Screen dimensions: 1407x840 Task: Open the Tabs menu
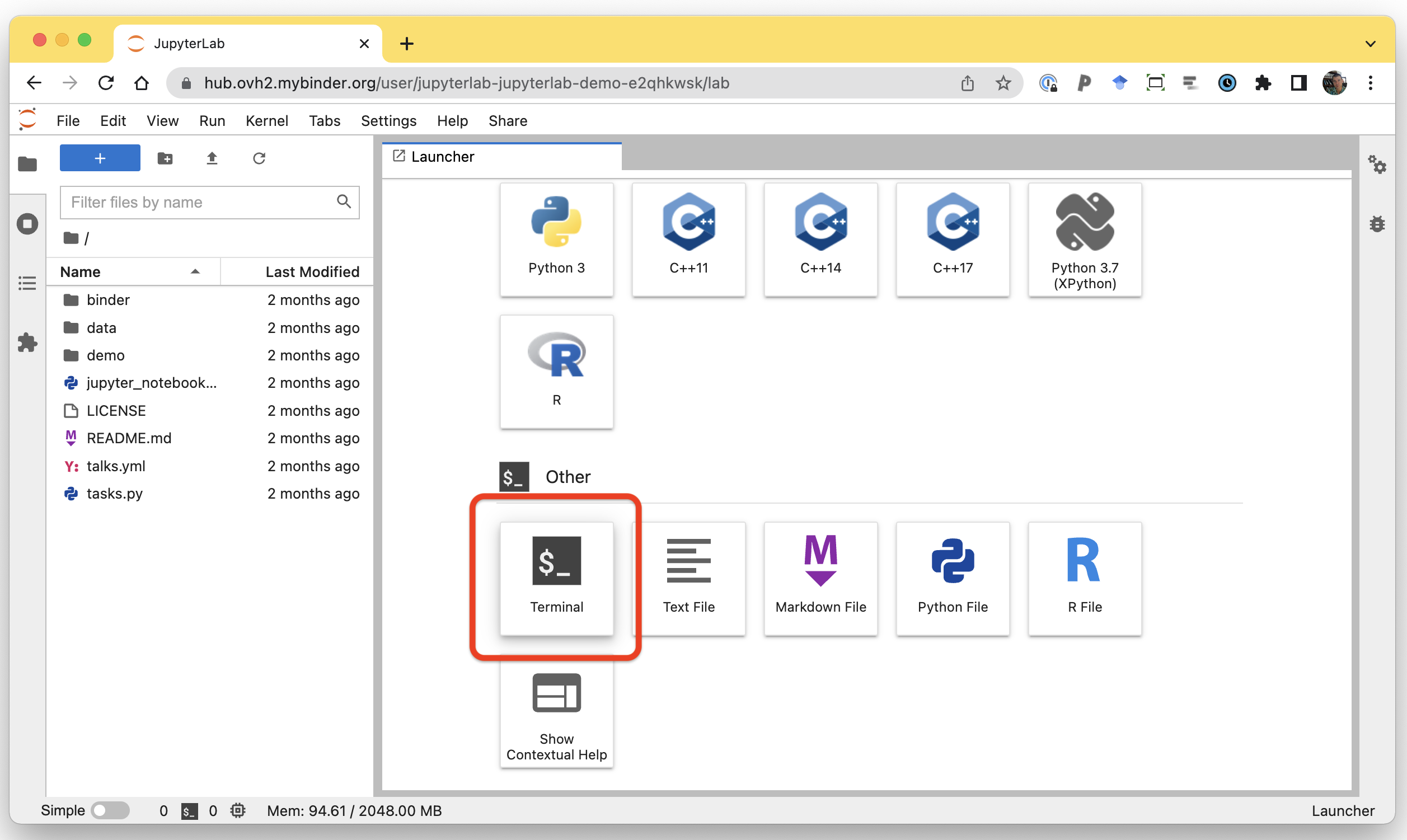pyautogui.click(x=324, y=120)
